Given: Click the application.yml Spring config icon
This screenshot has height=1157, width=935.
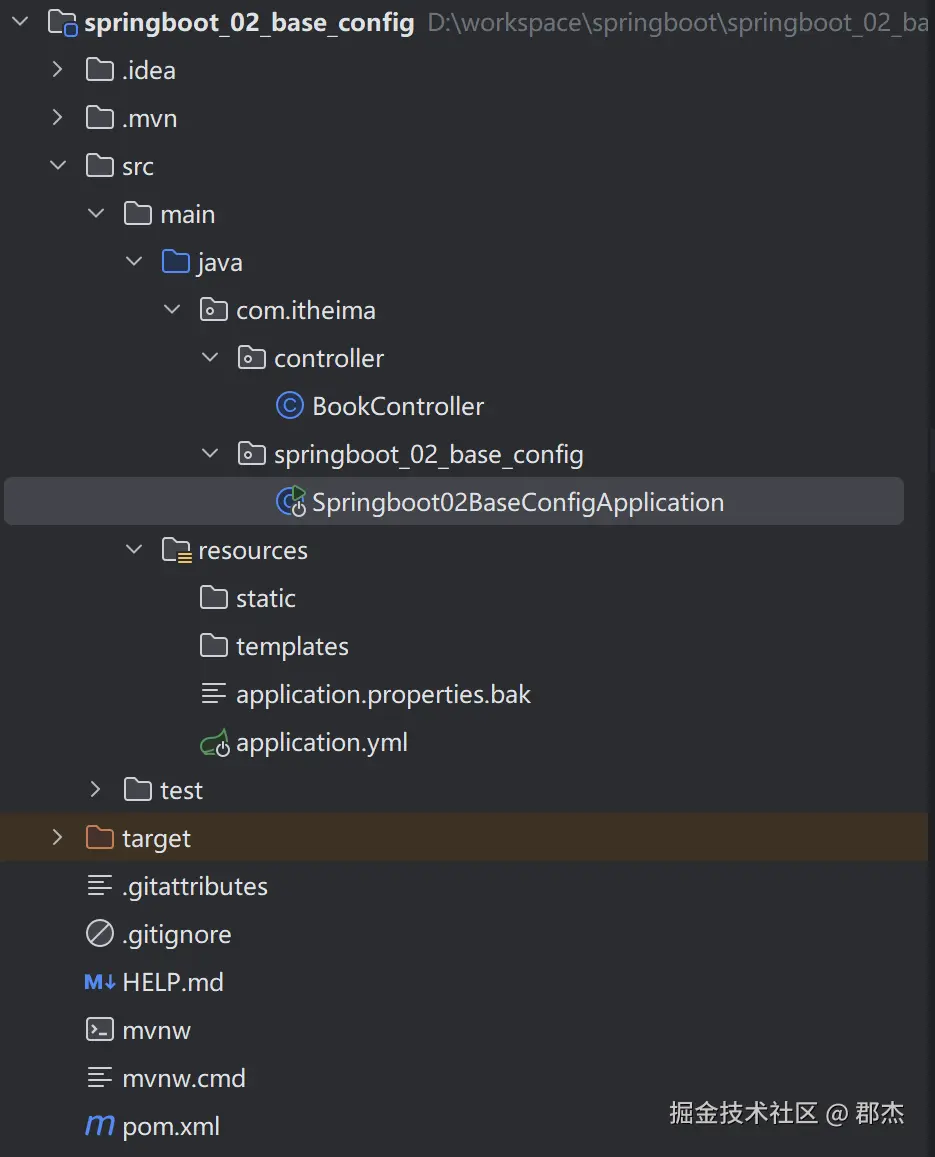Looking at the screenshot, I should click(x=215, y=743).
